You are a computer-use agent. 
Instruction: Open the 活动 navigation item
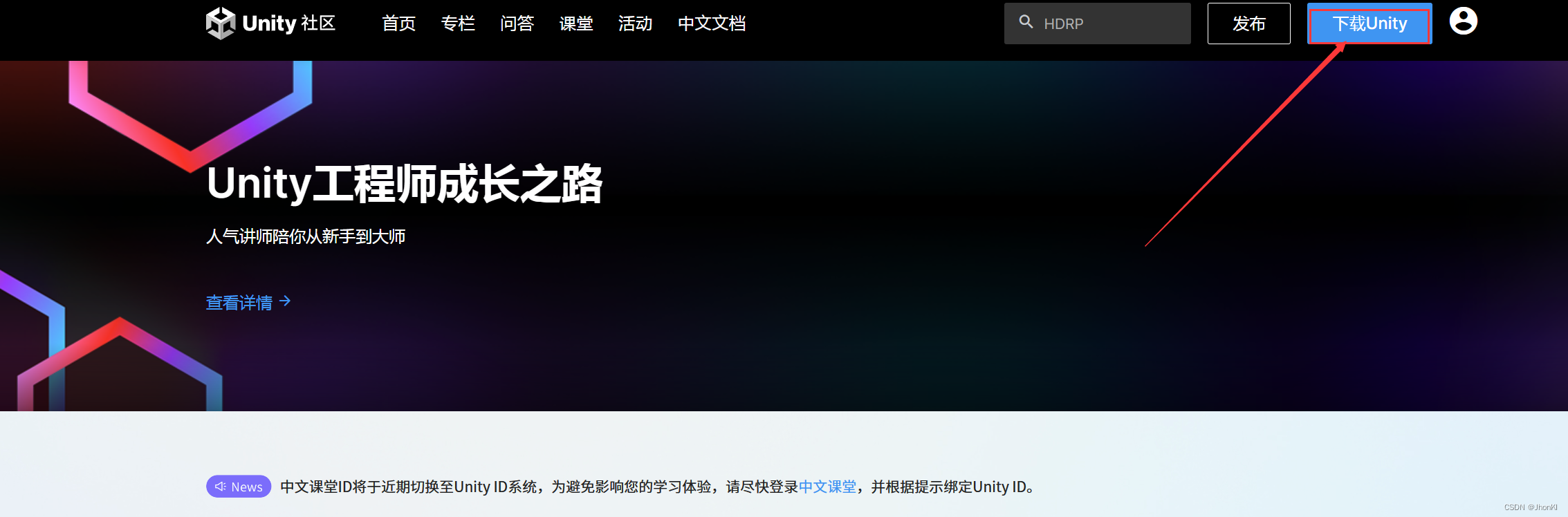pos(636,23)
